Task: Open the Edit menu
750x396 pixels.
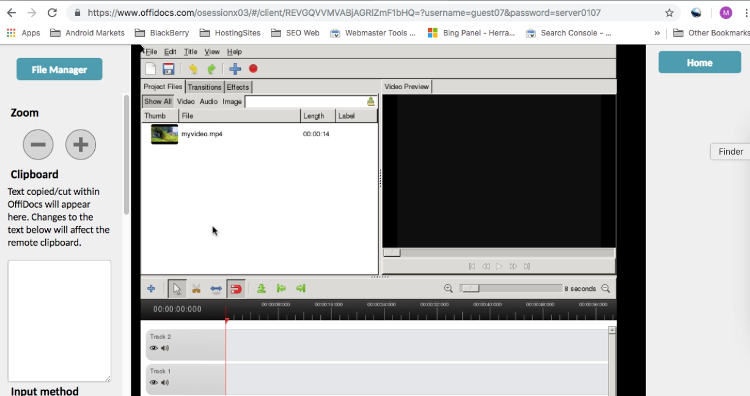Action: point(170,52)
